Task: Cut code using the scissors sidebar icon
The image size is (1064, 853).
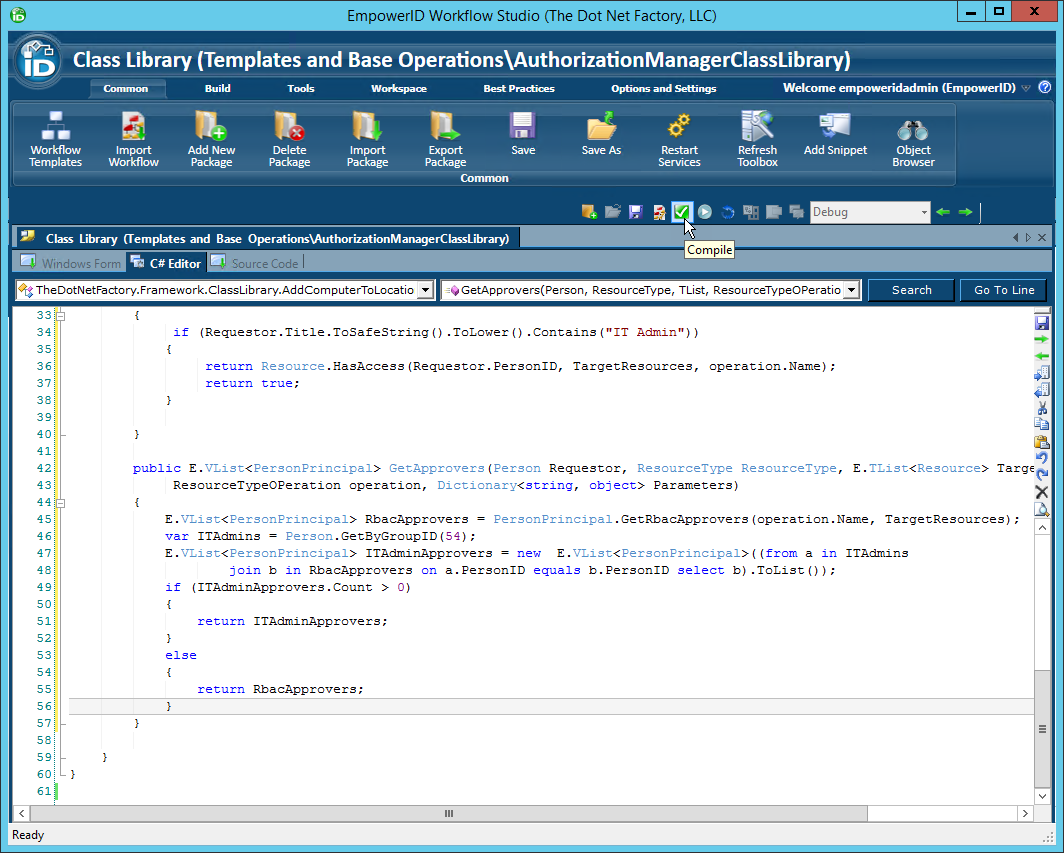Action: pos(1042,408)
